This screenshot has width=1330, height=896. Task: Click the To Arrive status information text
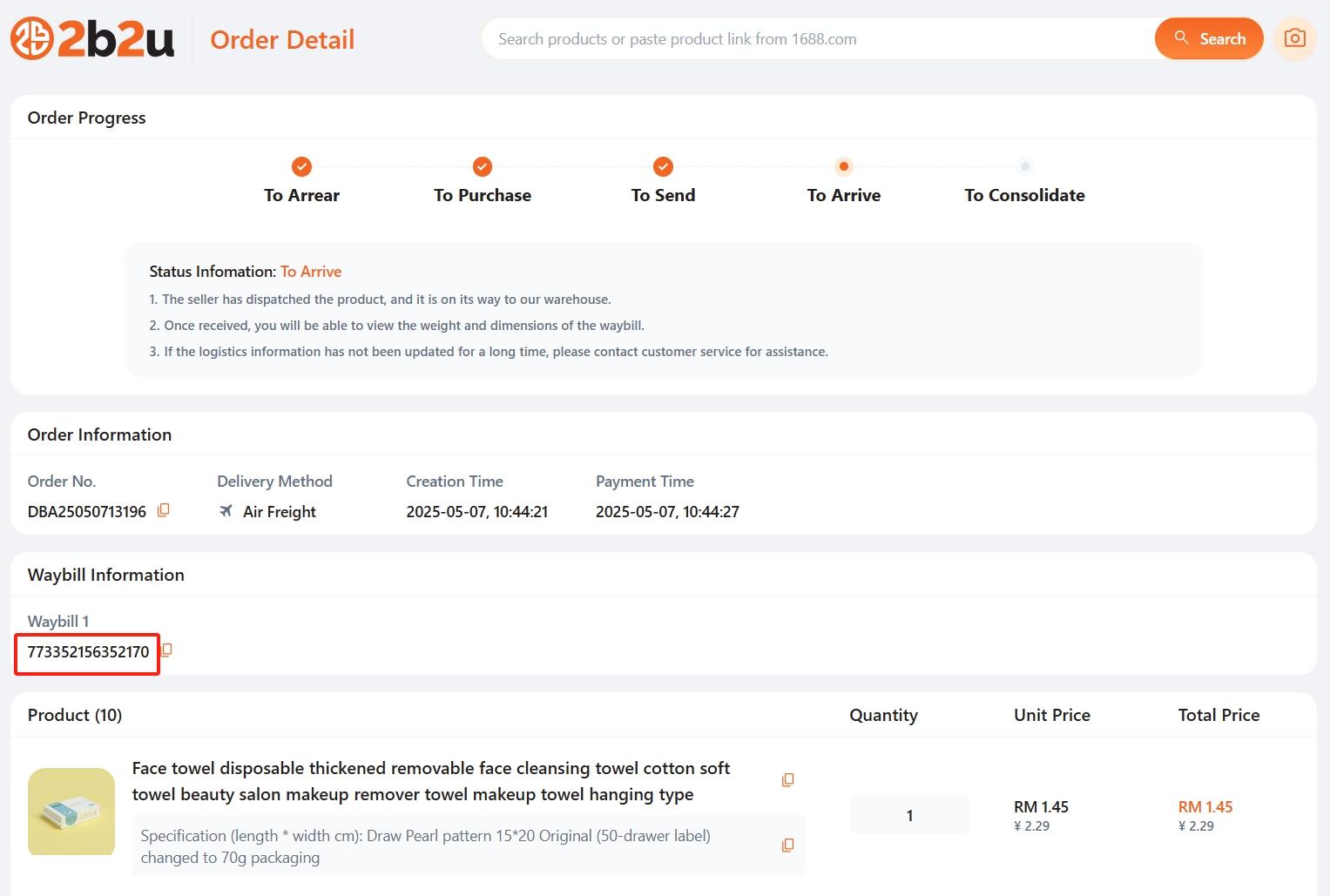(311, 272)
